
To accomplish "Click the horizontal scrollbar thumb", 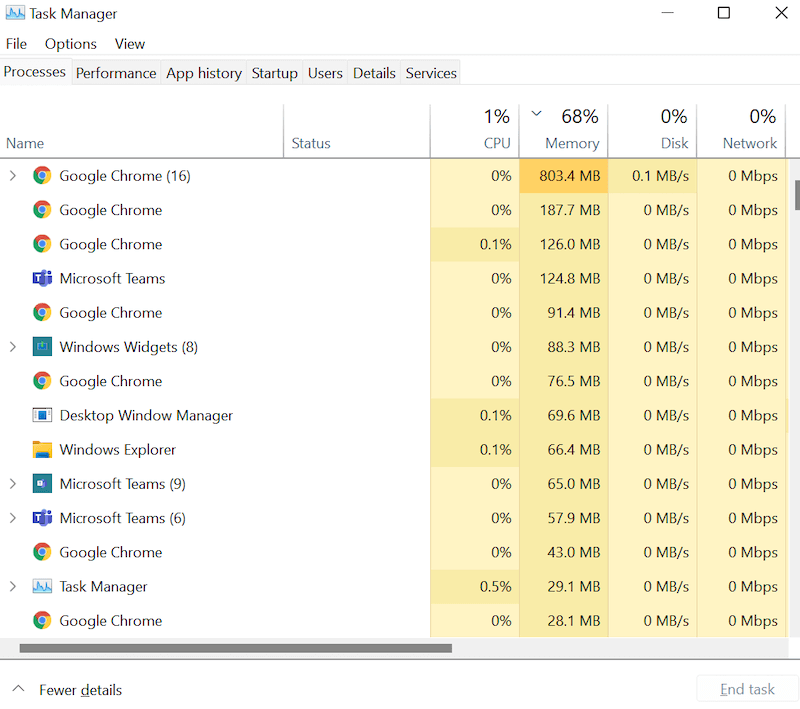I will 235,648.
